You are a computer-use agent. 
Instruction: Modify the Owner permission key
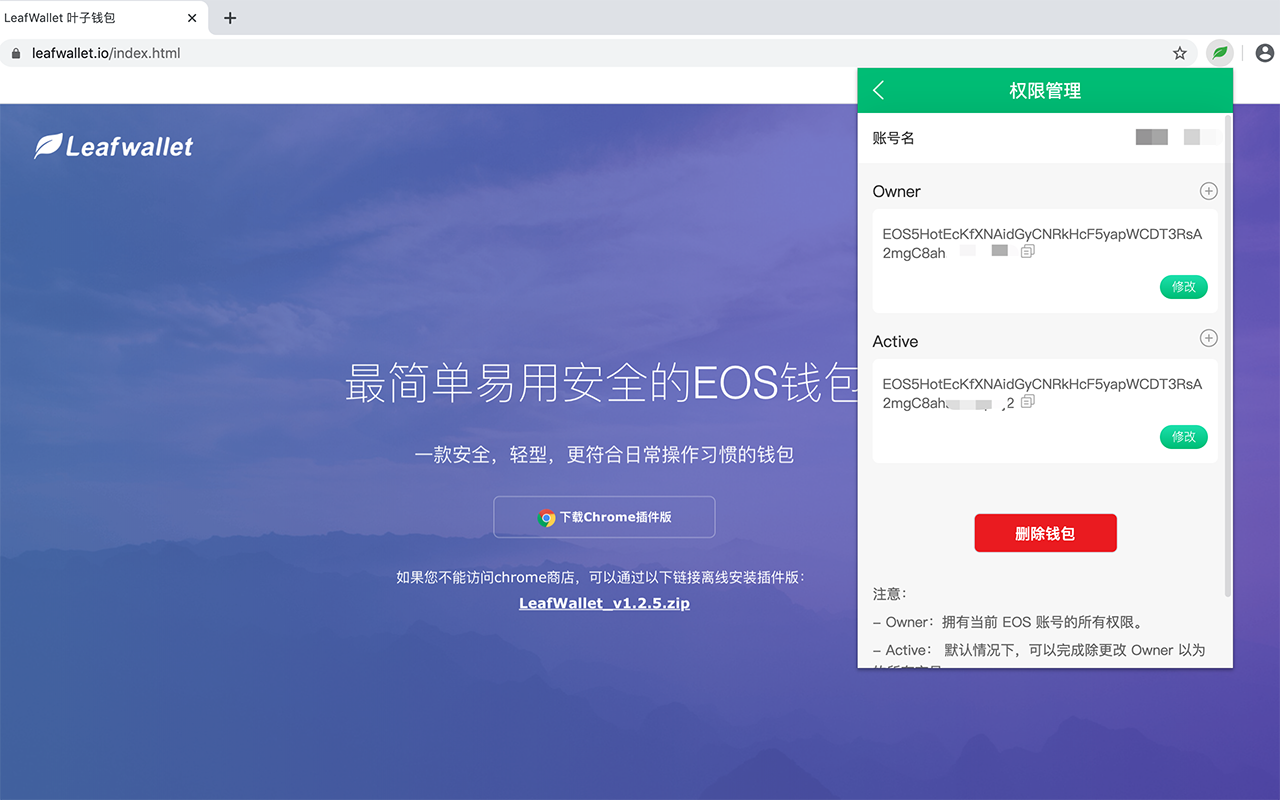pyautogui.click(x=1184, y=287)
